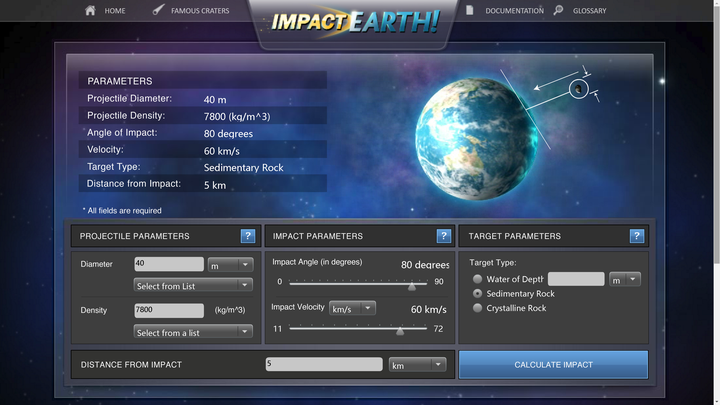Viewport: 720px width, 405px height.
Task: Click the "5 km" distance summary value
Action: 214,185
